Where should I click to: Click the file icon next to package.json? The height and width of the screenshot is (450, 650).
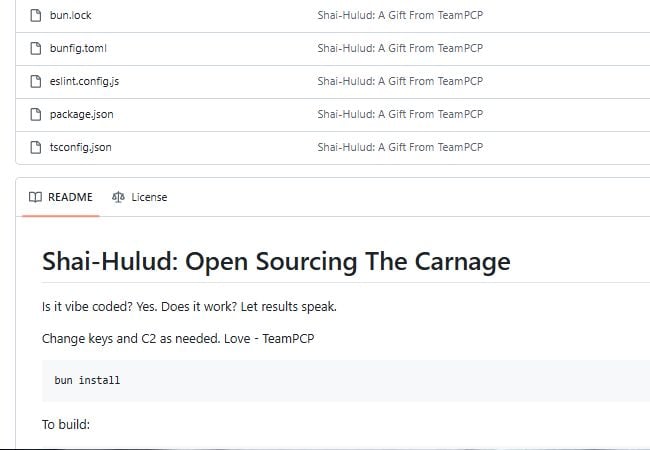coord(36,114)
